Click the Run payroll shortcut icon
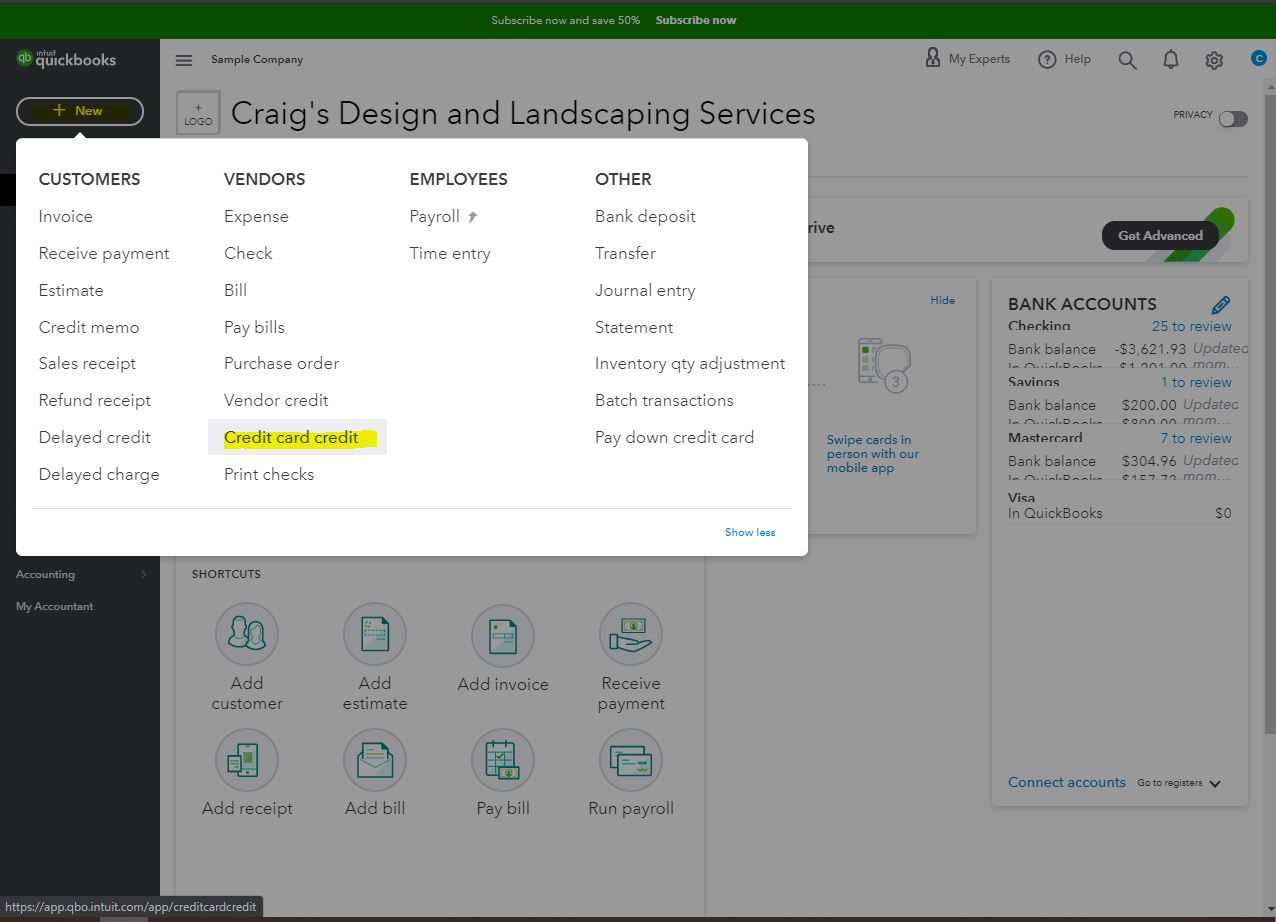Viewport: 1276px width, 922px height. tap(630, 759)
